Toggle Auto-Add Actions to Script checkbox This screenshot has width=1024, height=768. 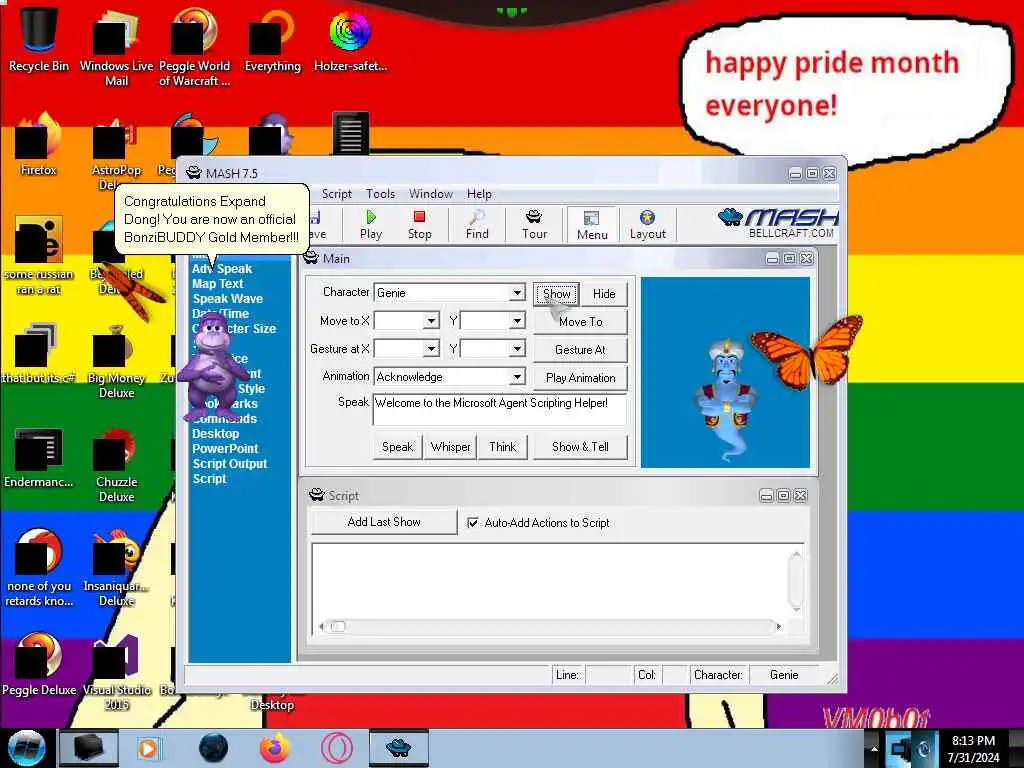click(x=473, y=522)
